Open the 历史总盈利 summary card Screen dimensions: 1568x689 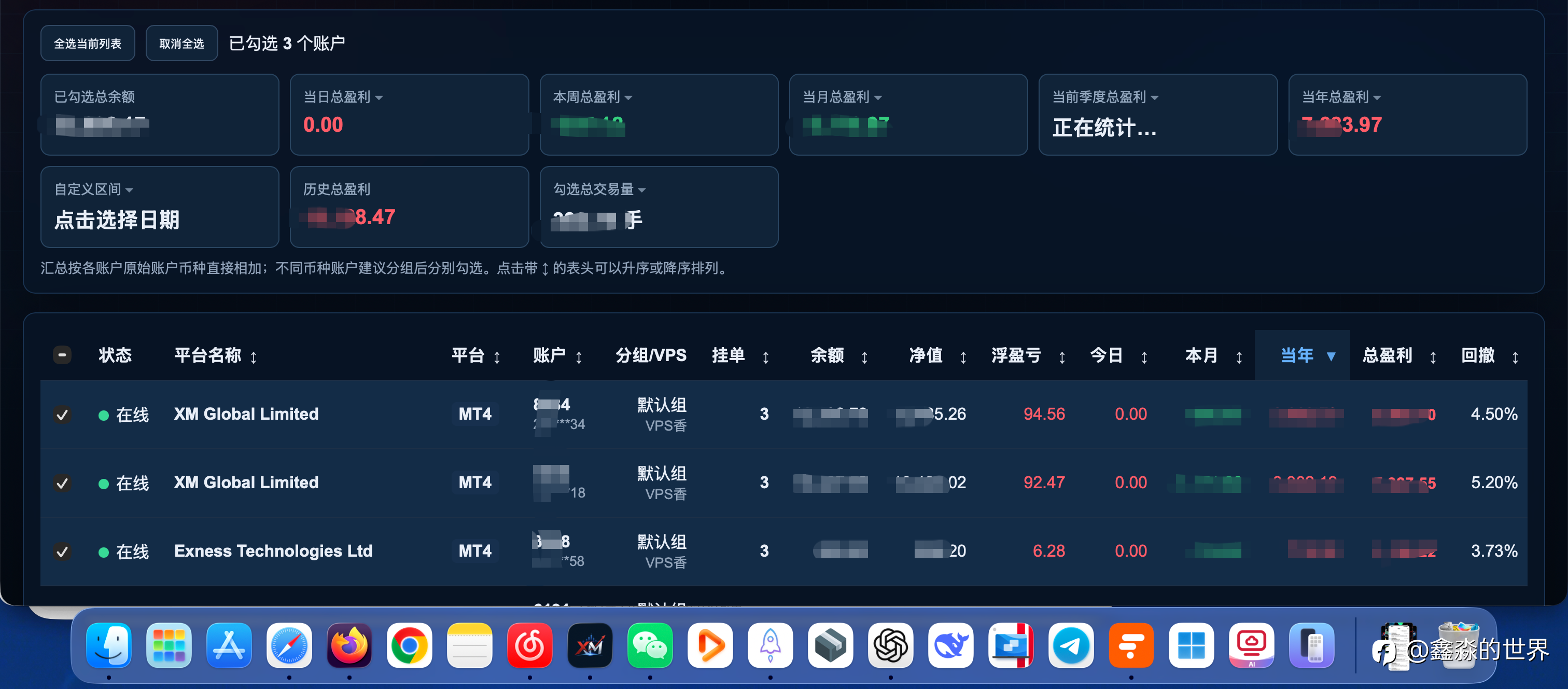point(409,207)
